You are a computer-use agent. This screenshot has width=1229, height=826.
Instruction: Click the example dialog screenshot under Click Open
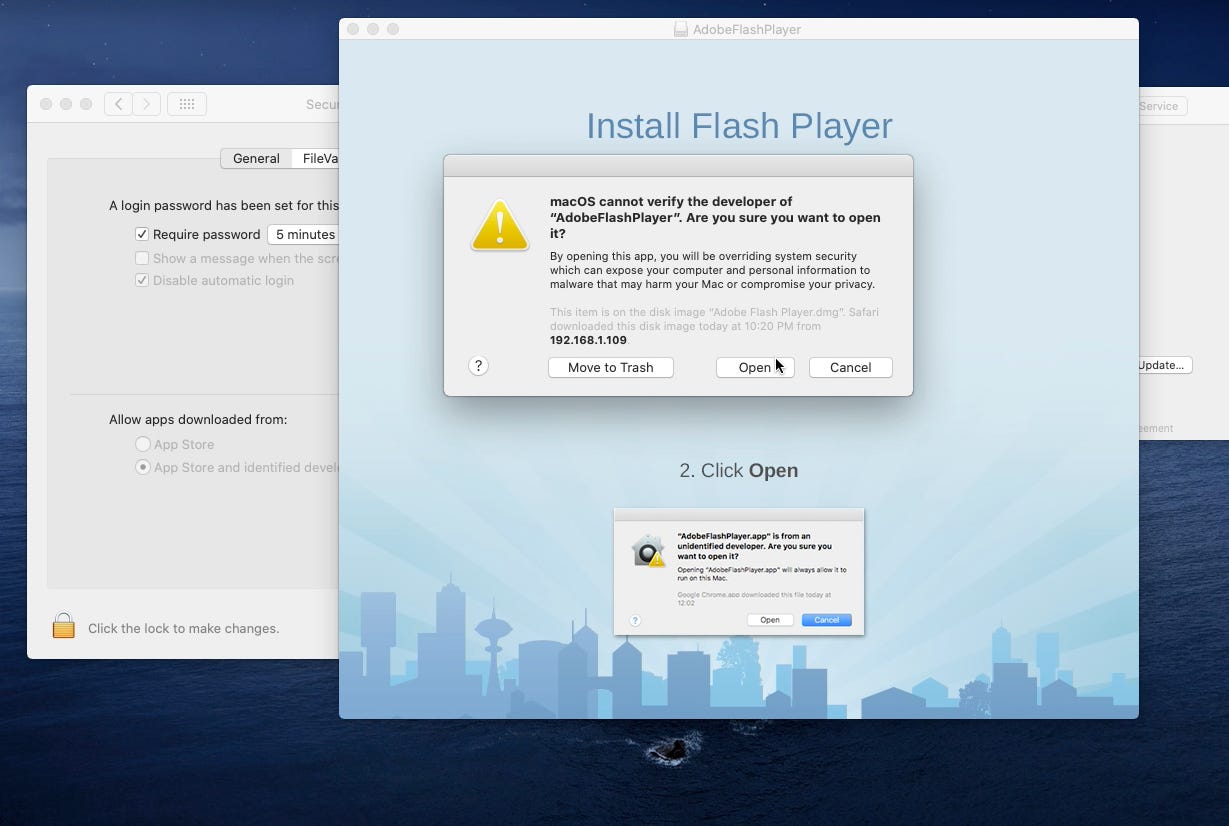pos(738,571)
